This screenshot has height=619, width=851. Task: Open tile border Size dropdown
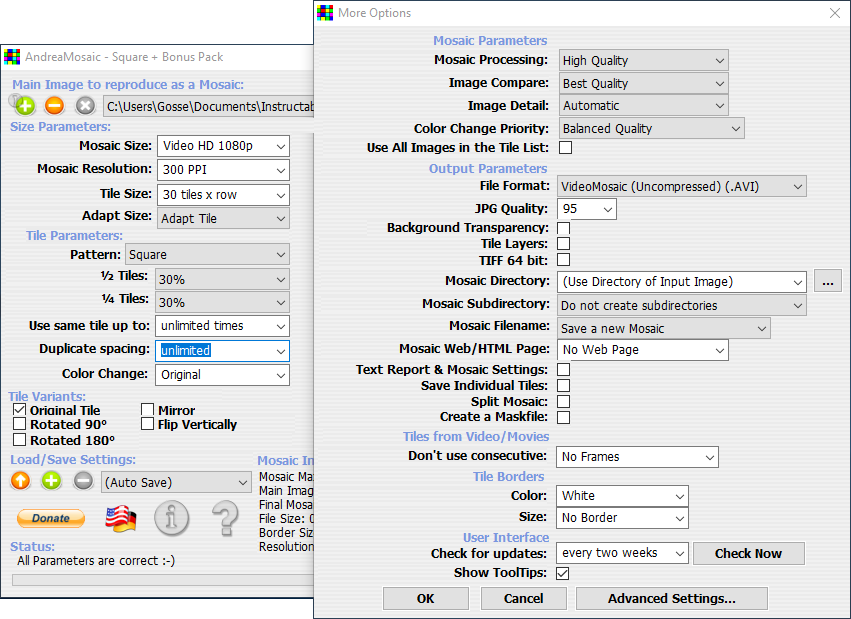coord(623,518)
